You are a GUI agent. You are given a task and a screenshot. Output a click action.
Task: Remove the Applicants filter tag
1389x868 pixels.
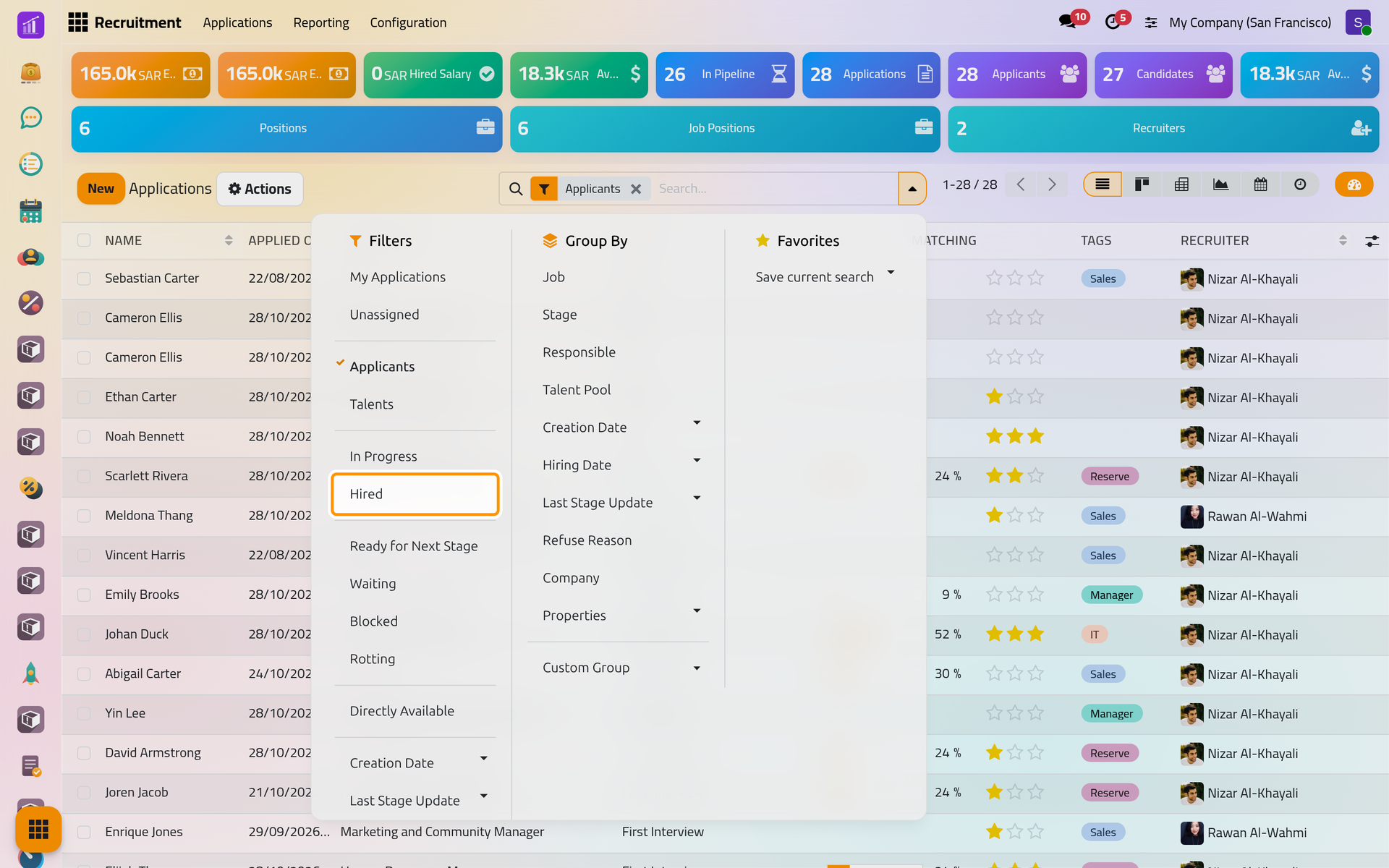click(636, 189)
